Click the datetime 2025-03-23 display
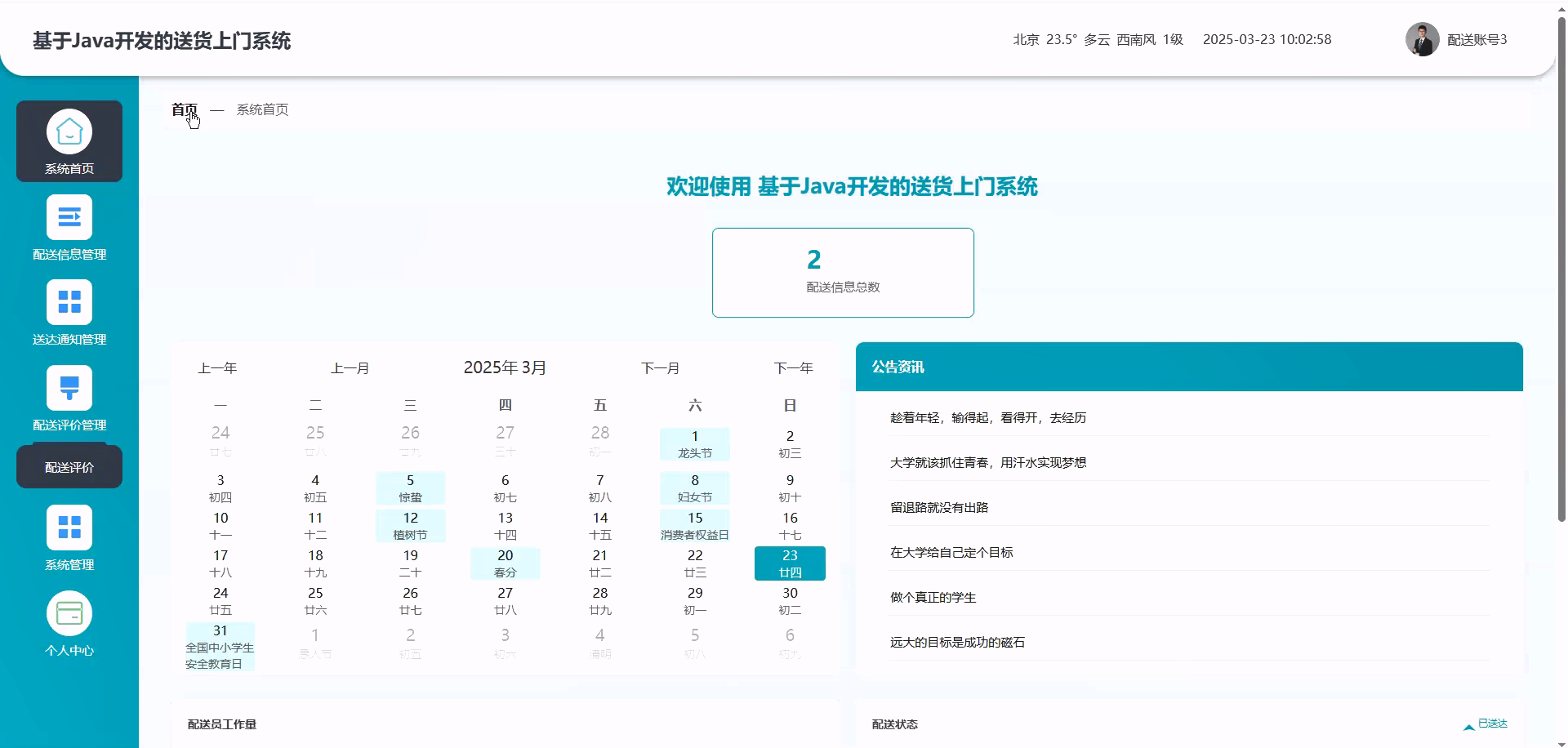Image resolution: width=1568 pixels, height=748 pixels. click(1267, 39)
